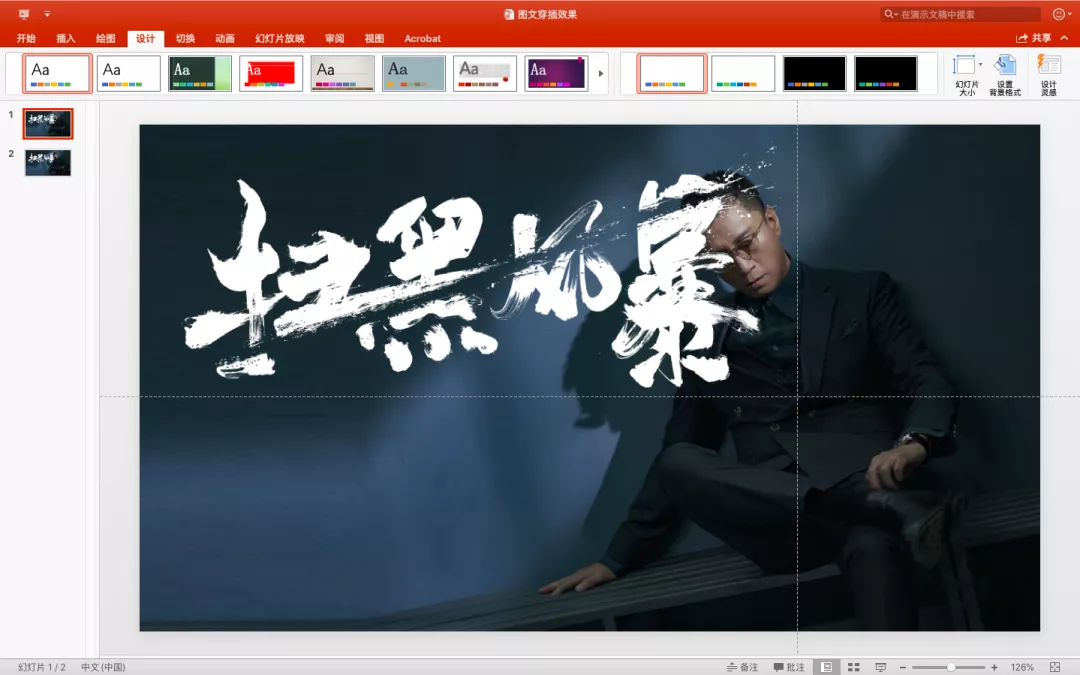Choose the first white color variant
This screenshot has height=675, width=1080.
[672, 73]
